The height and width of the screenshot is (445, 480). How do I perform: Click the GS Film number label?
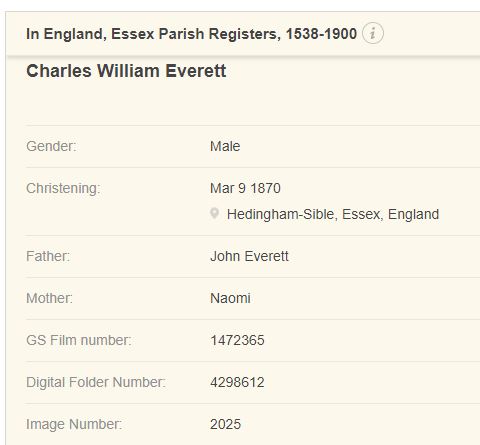[79, 340]
